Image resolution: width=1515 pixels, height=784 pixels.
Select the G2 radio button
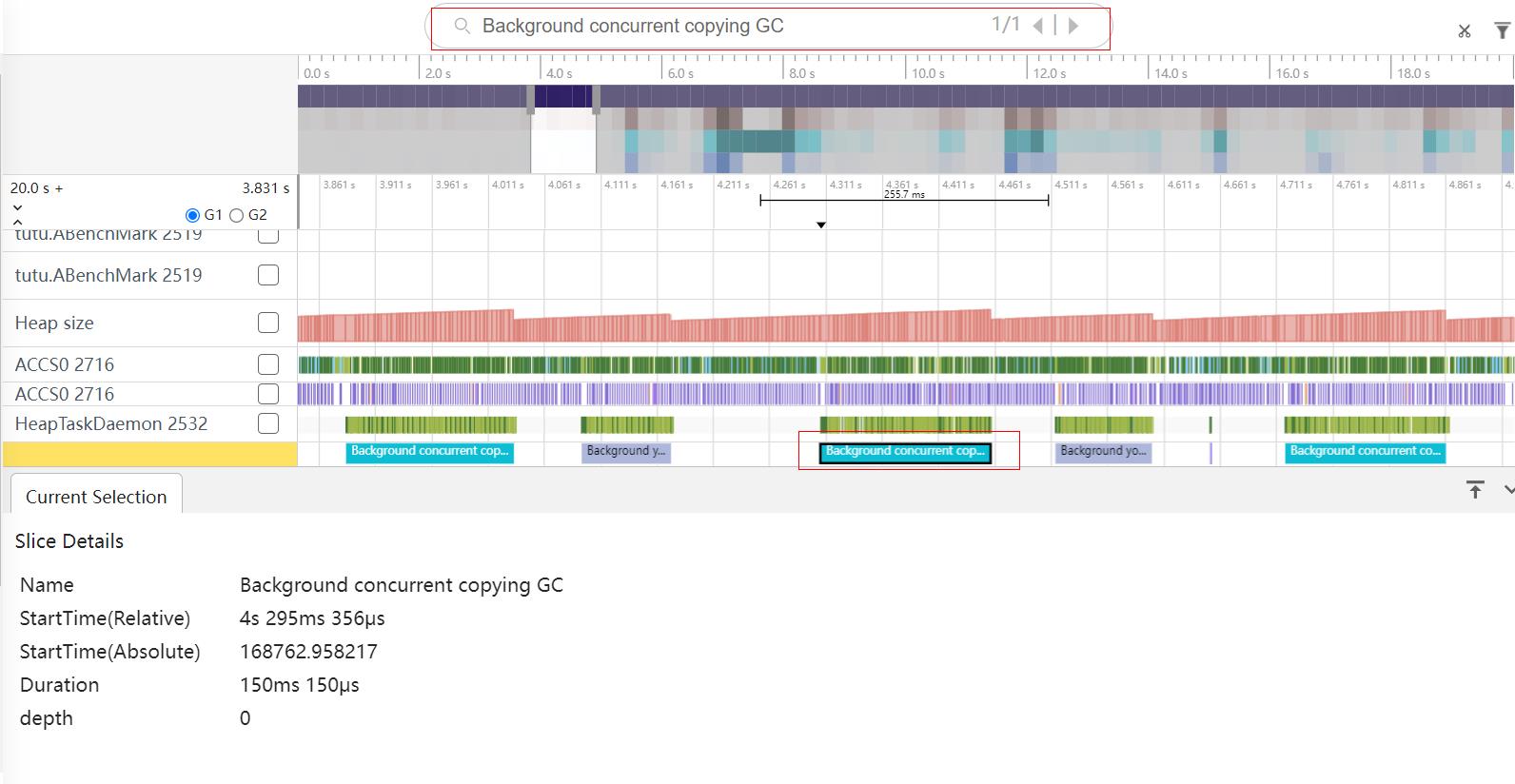tap(237, 215)
